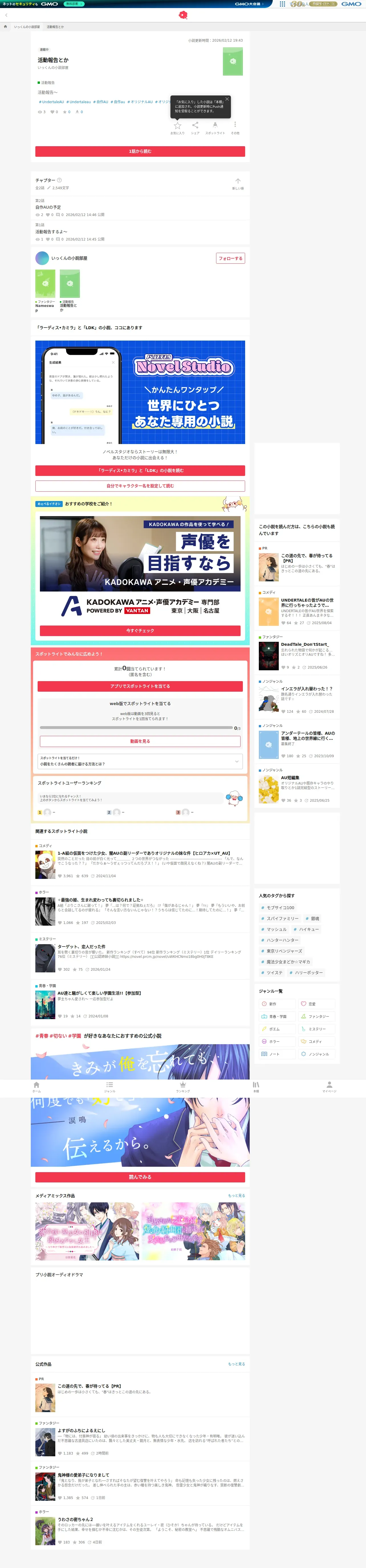Viewport: 366px width, 1568px height.
Task: Click アプリでスポットライトを当てる button
Action: (x=140, y=686)
